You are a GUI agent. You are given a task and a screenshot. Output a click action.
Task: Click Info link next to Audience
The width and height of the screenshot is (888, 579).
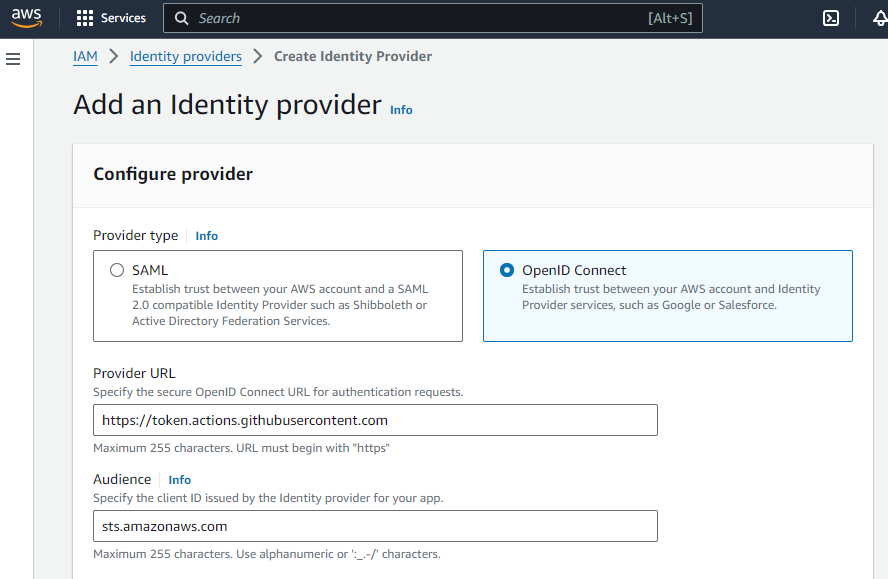[x=180, y=480]
